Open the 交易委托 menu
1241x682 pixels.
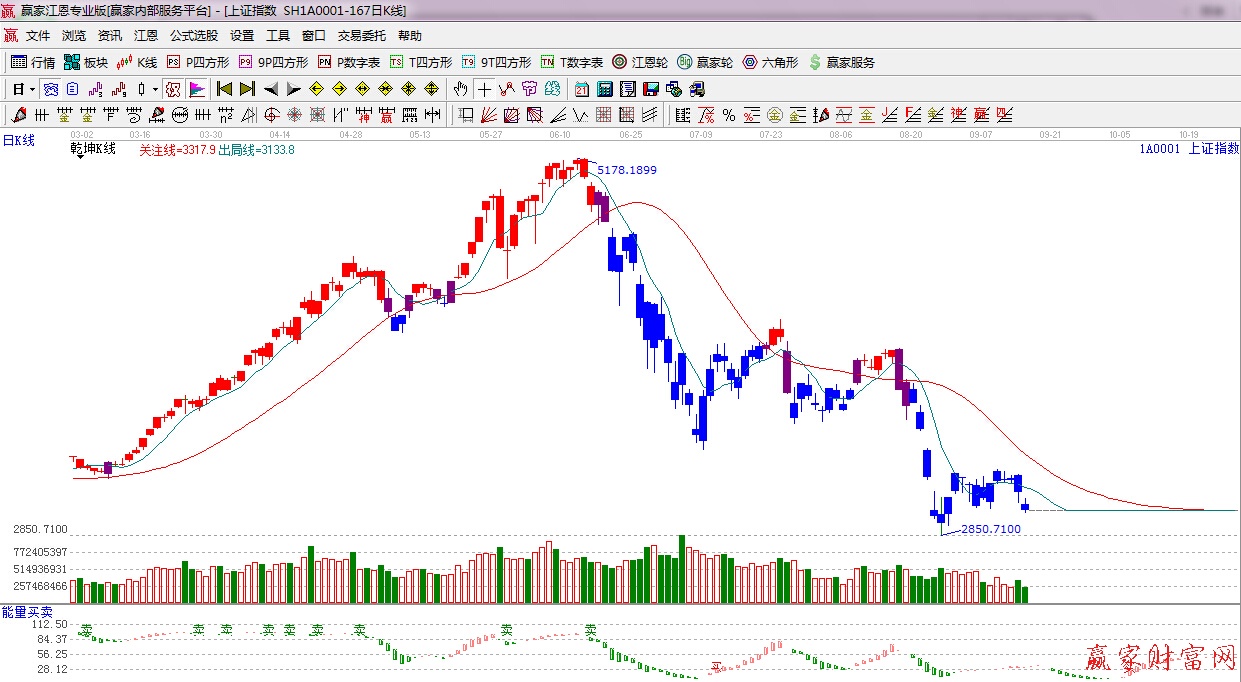[361, 36]
